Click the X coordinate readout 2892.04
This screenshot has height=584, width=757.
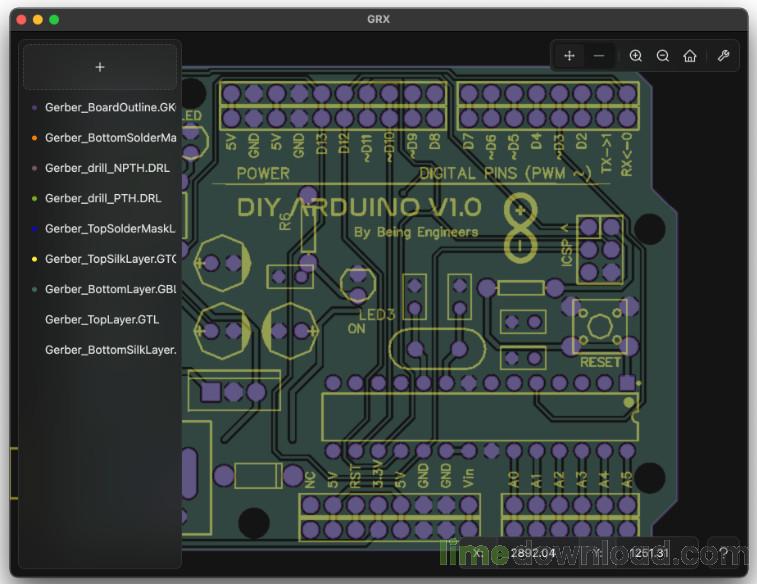tap(533, 553)
